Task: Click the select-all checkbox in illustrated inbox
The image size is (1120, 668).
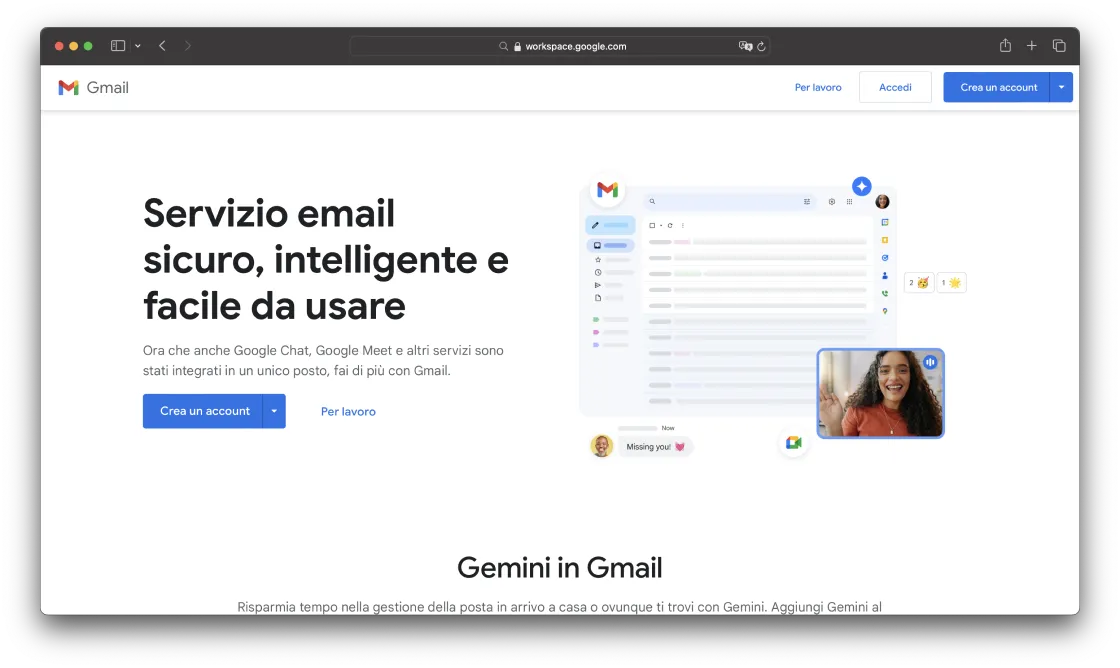Action: coord(652,225)
